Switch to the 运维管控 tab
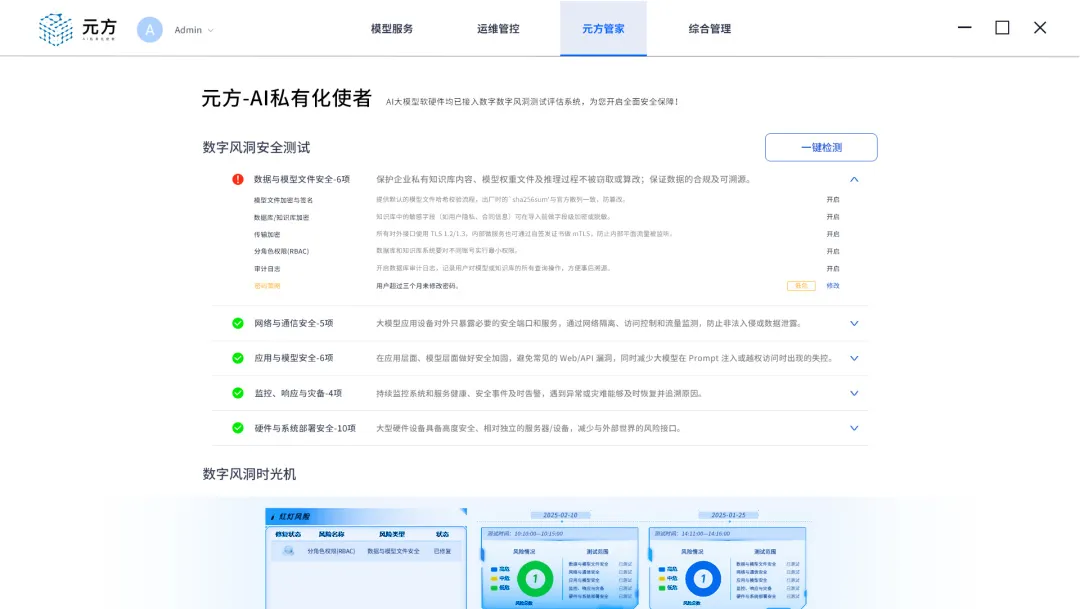 498,29
